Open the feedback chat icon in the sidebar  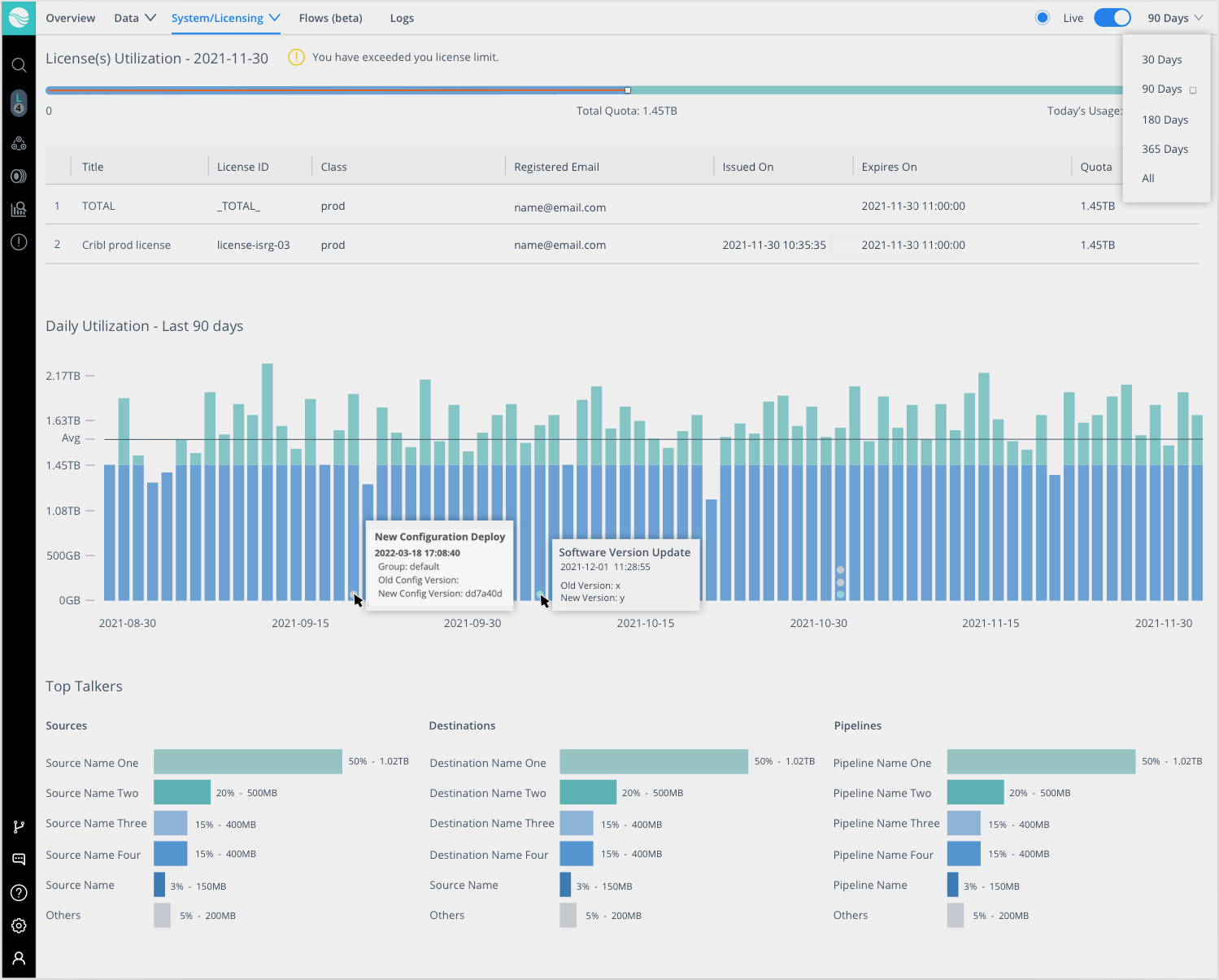[x=19, y=859]
